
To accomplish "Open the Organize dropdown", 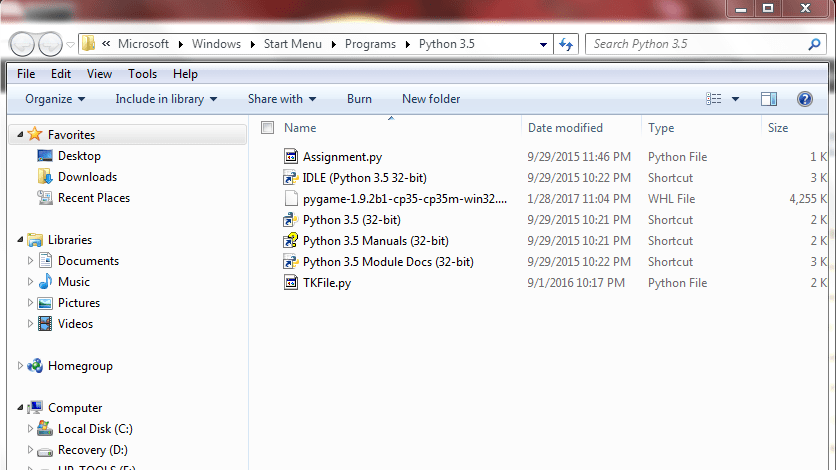I will pos(55,99).
